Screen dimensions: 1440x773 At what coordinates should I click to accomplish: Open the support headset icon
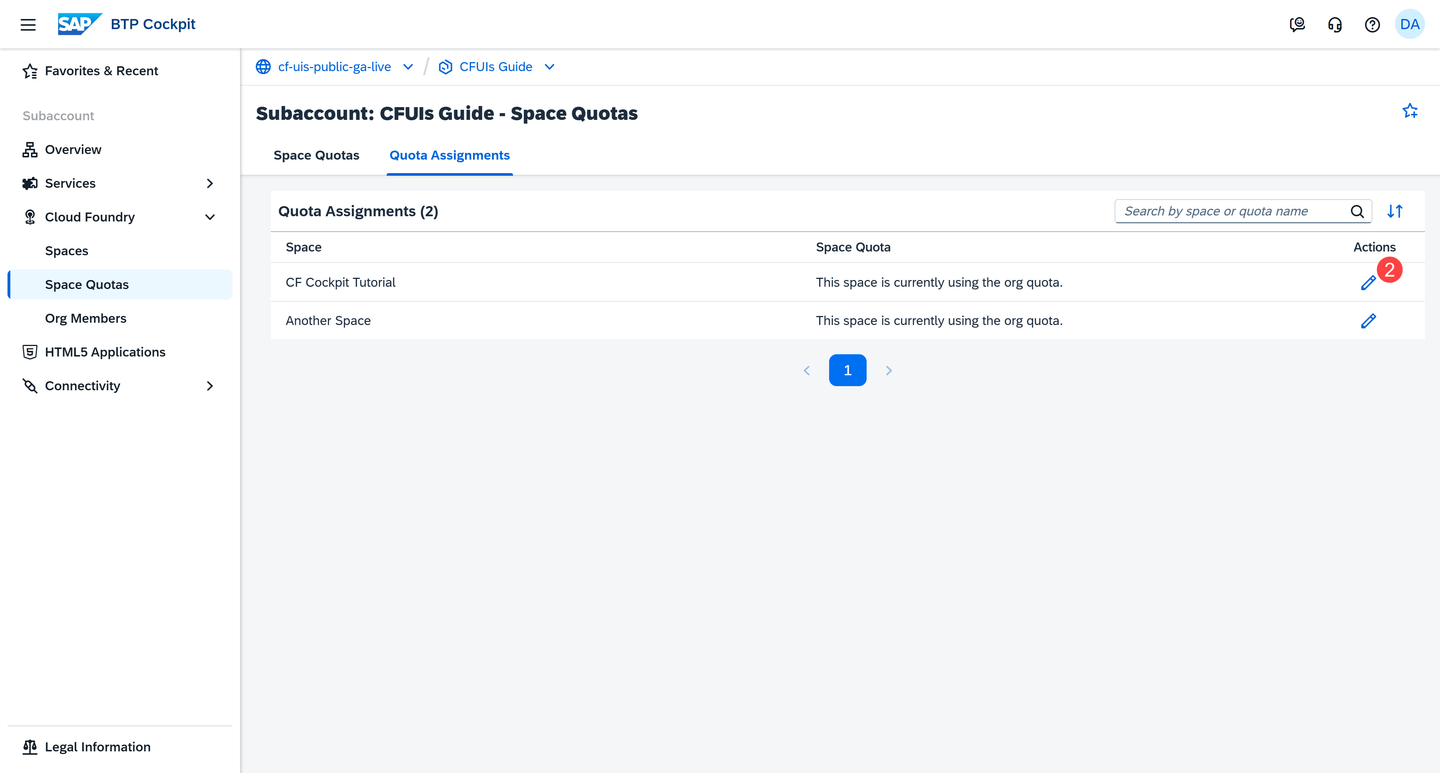point(1335,25)
